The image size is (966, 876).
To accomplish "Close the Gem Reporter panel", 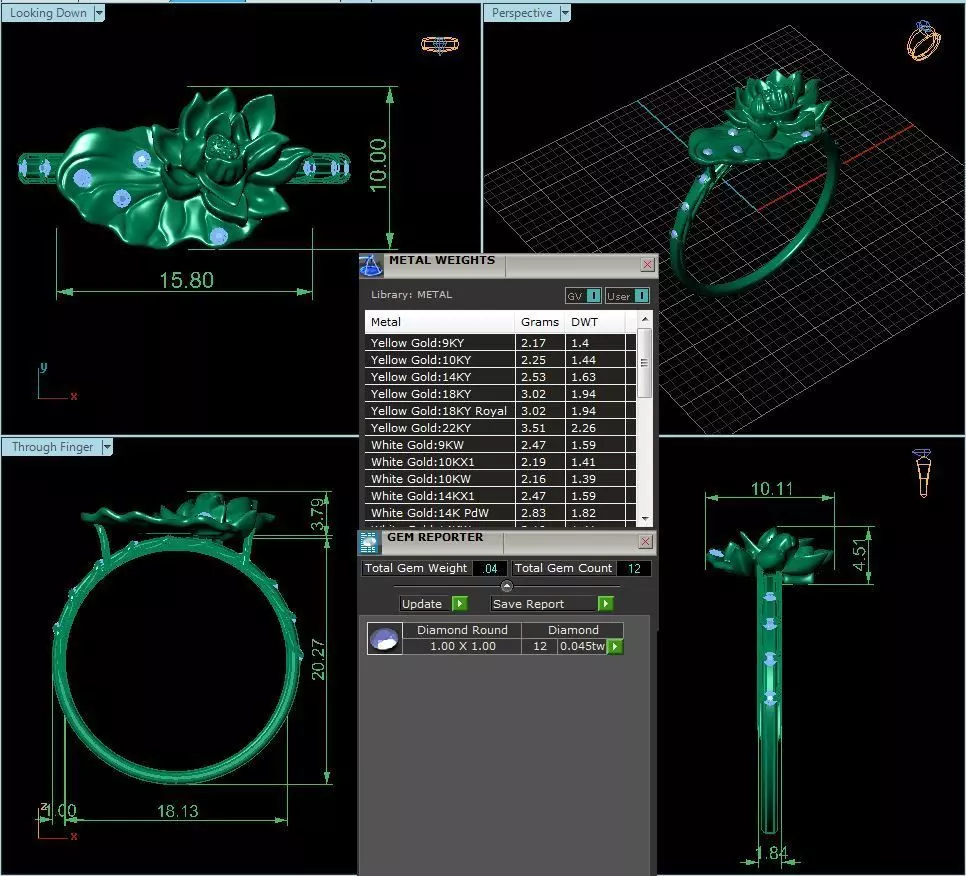I will 645,541.
